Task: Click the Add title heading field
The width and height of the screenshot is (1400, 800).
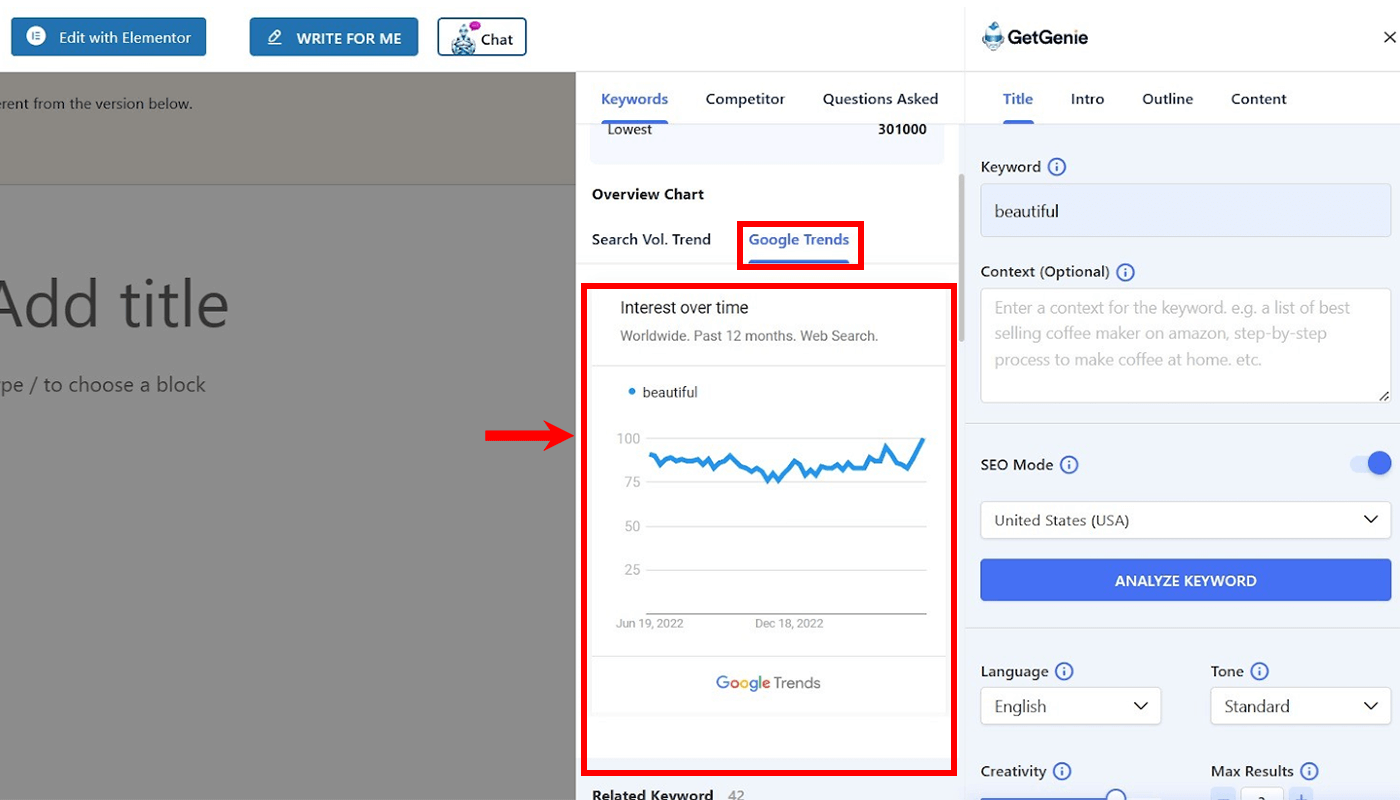Action: point(114,305)
